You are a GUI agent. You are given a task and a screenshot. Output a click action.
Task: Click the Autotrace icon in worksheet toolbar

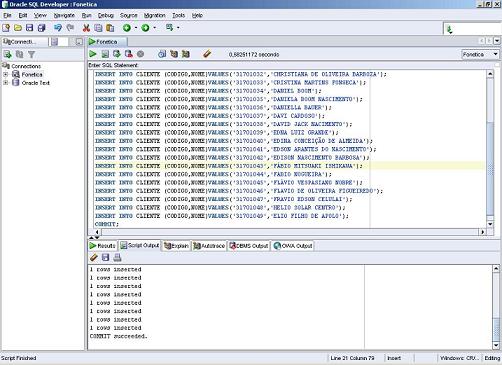tap(186, 54)
